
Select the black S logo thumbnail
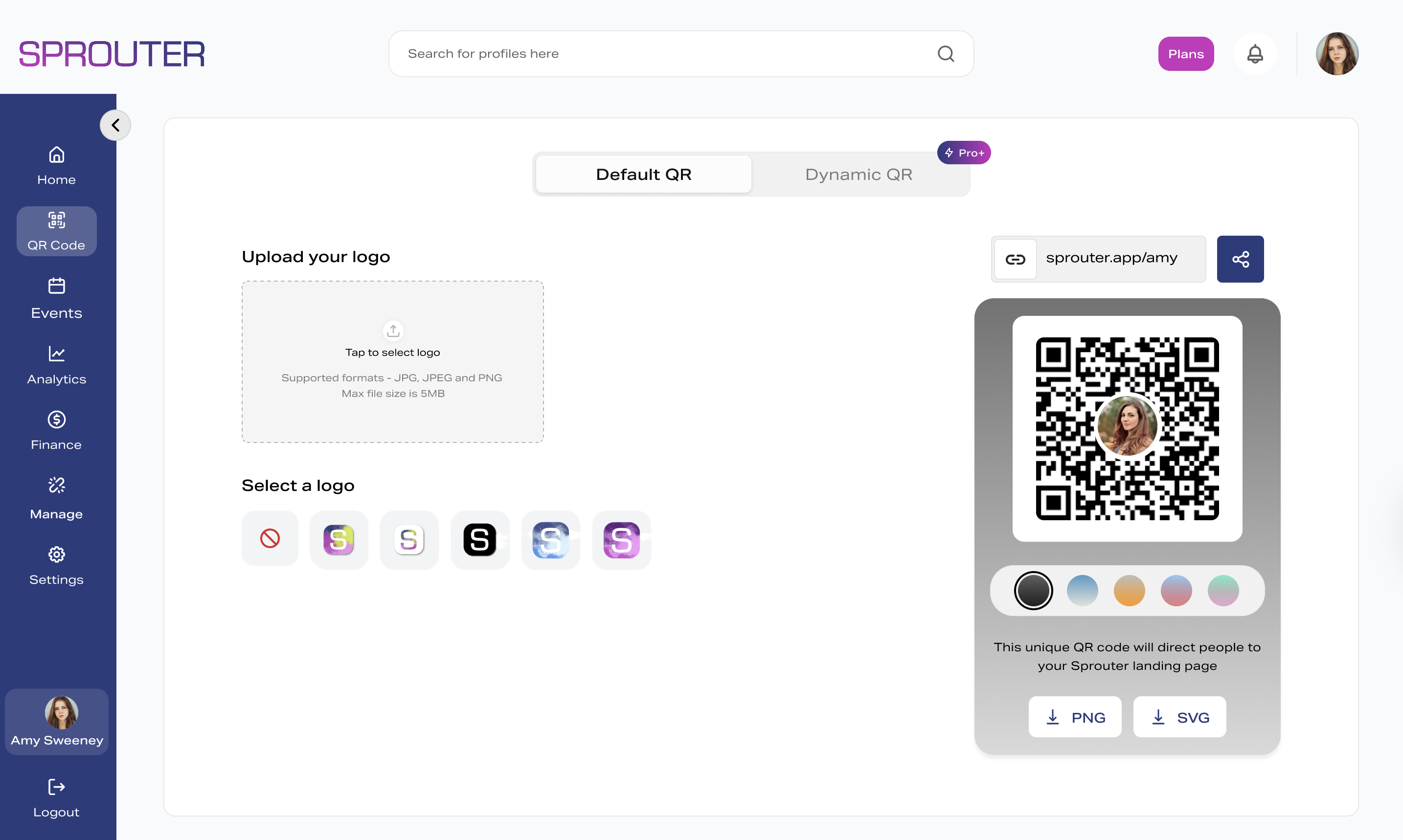pos(479,539)
